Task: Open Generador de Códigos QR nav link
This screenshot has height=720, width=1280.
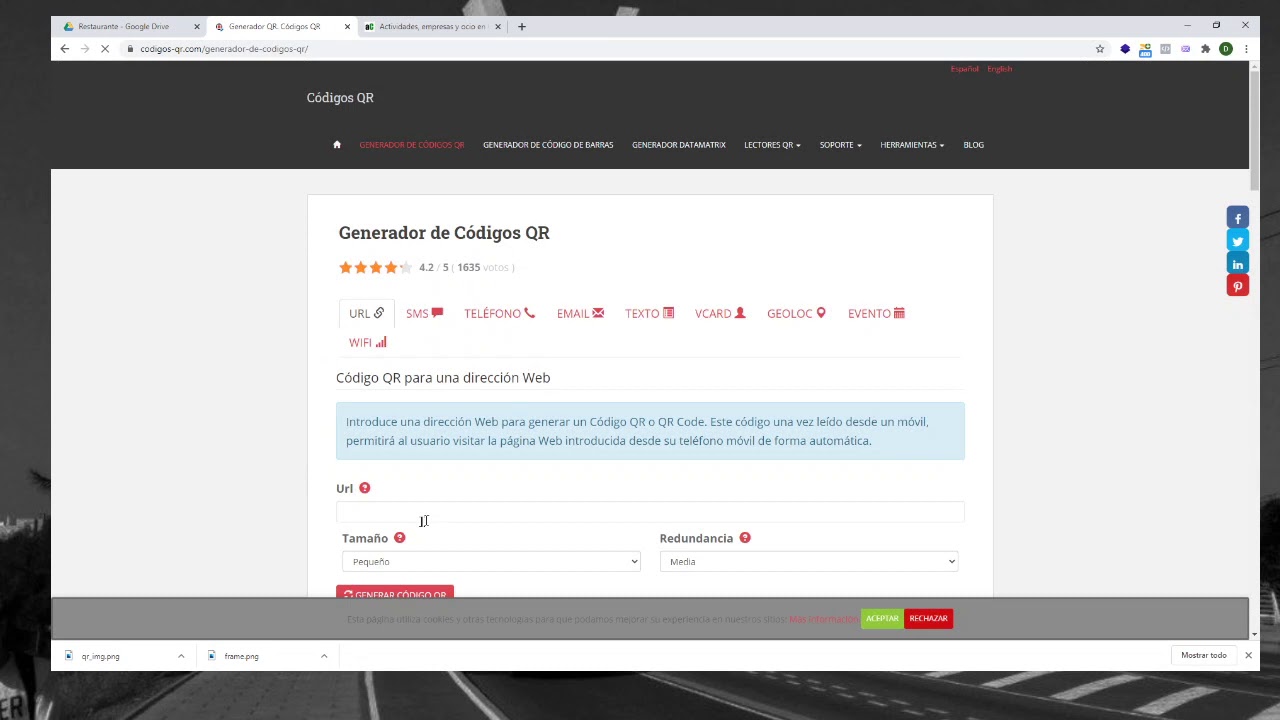Action: [412, 145]
